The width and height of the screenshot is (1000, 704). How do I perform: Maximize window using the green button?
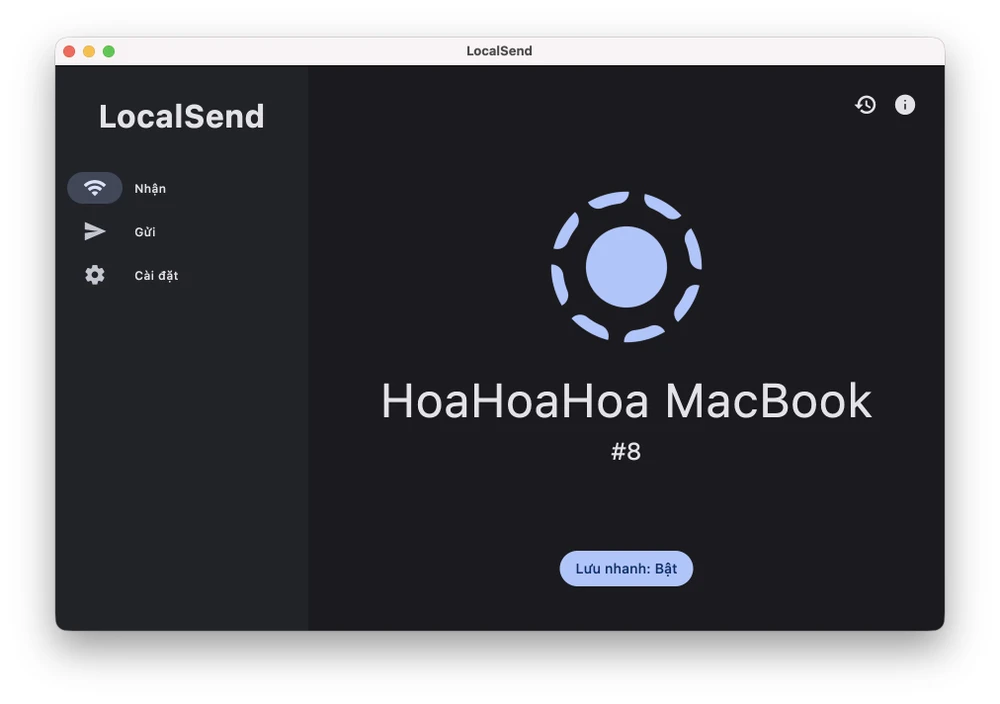pyautogui.click(x=109, y=51)
